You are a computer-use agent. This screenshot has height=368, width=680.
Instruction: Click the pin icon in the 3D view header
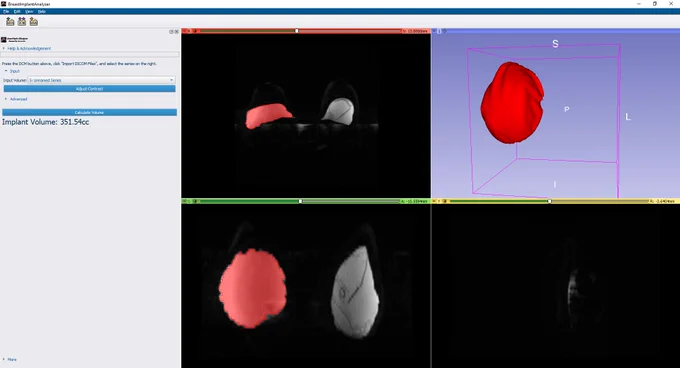point(434,31)
